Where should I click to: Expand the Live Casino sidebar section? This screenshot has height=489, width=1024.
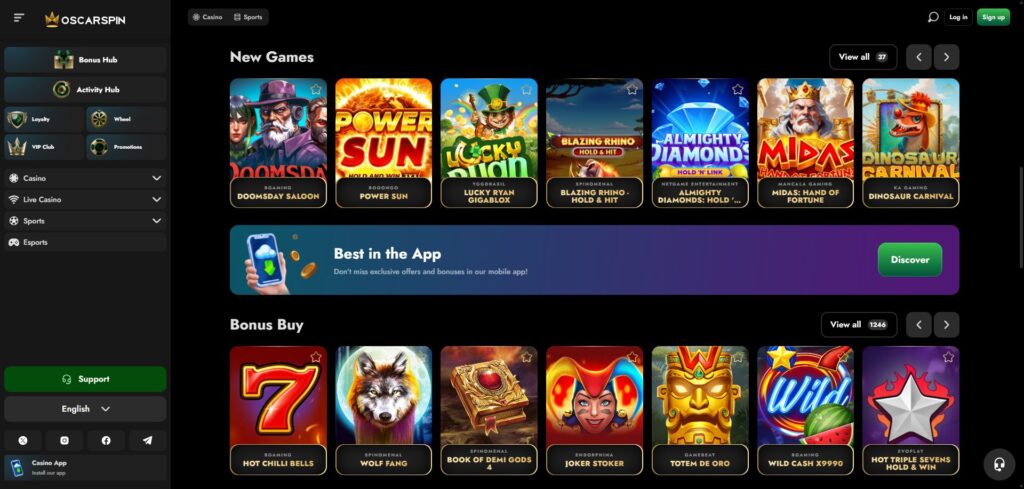(x=85, y=200)
